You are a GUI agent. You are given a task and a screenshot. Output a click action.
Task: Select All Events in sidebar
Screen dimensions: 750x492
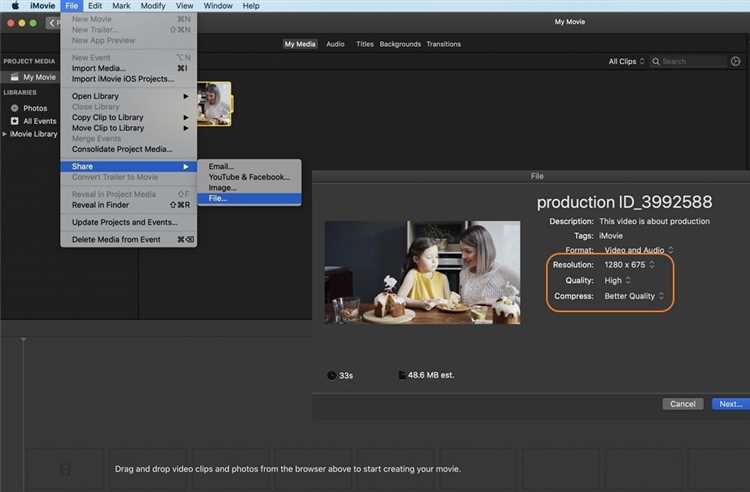coord(40,121)
